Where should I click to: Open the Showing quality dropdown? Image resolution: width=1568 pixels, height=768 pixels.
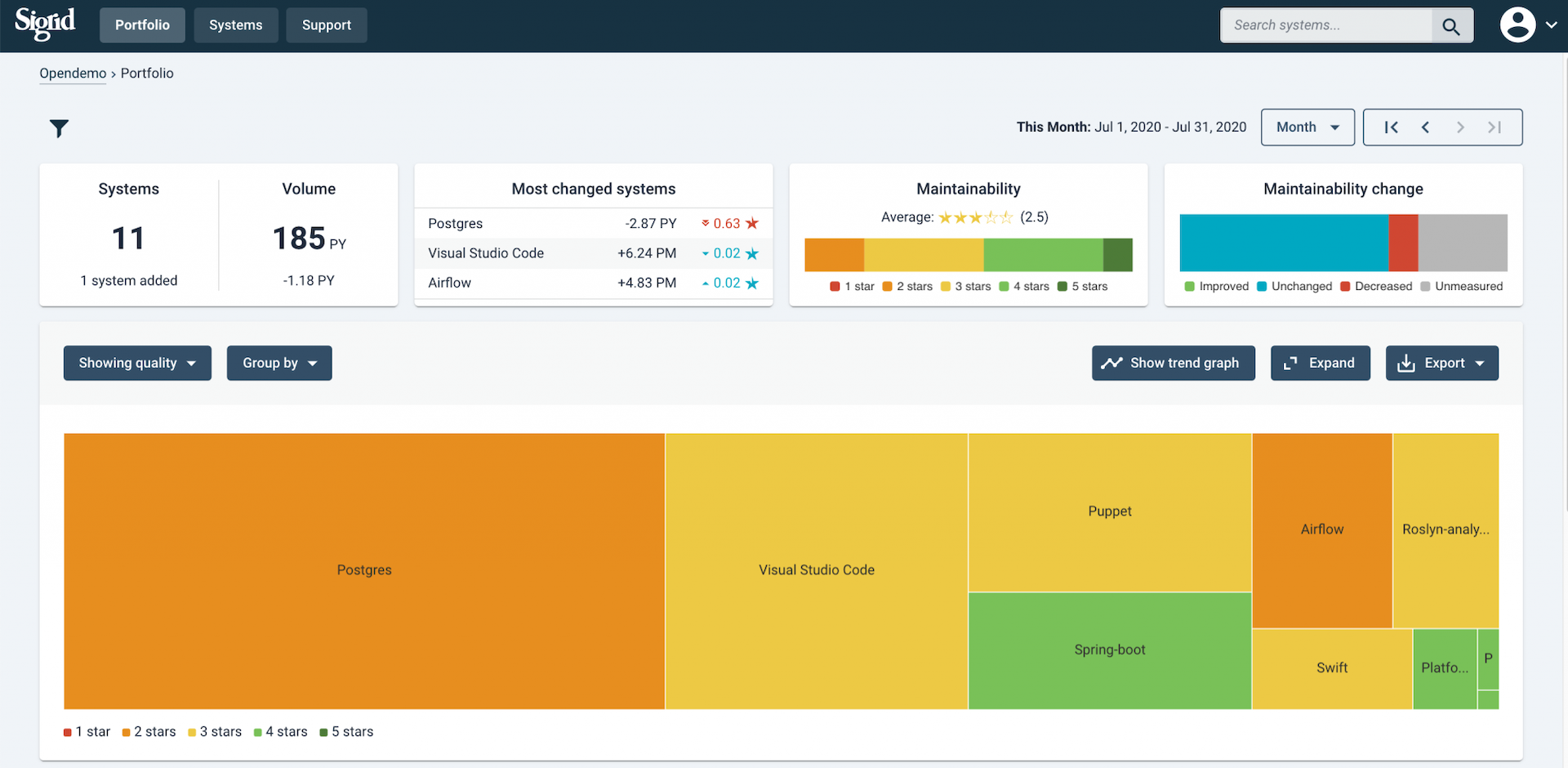pos(137,363)
